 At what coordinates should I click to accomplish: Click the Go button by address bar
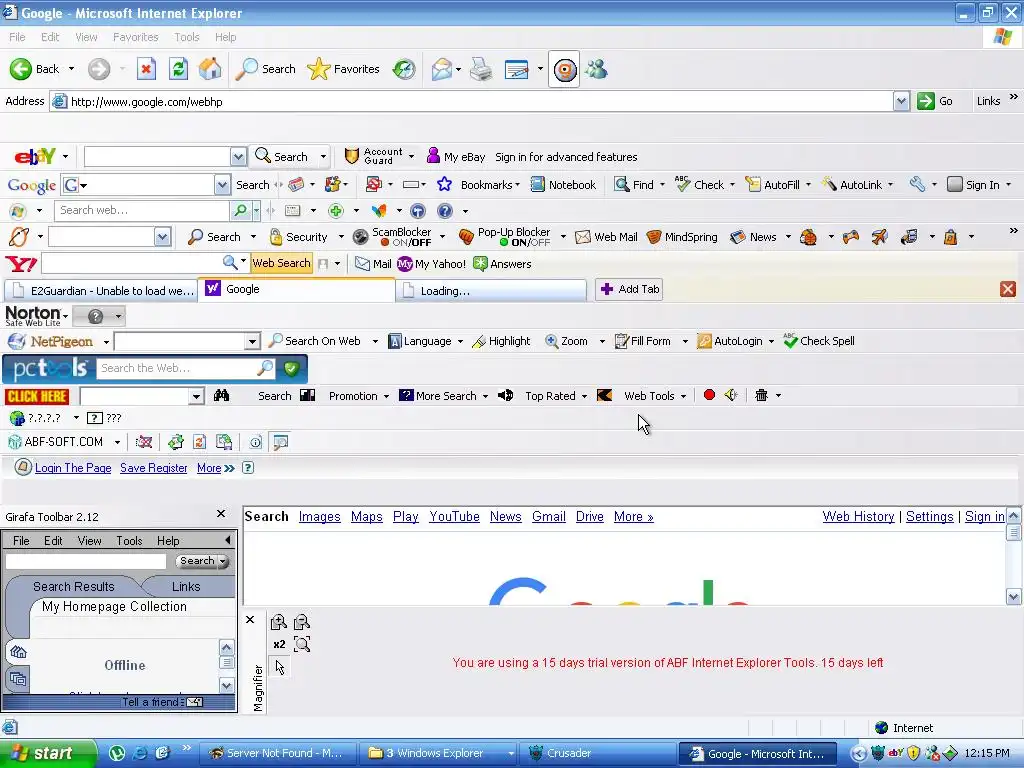point(935,101)
